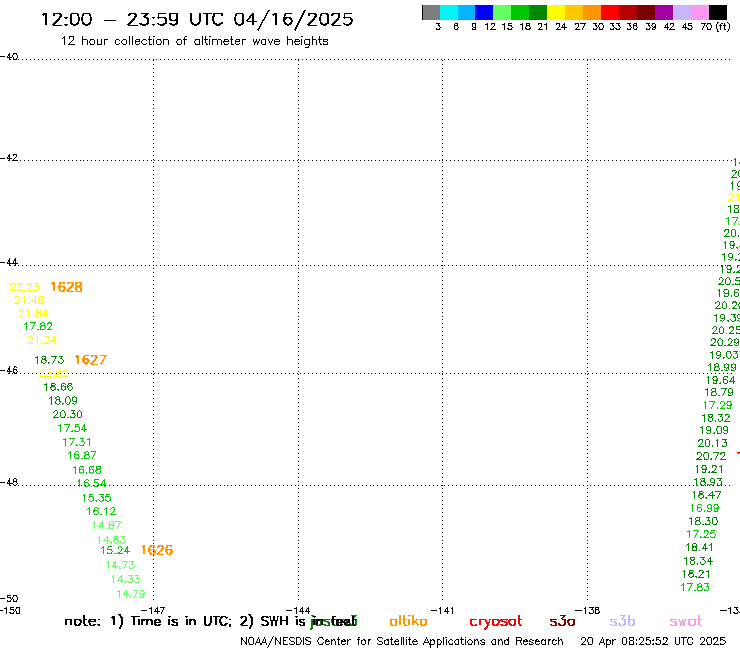The width and height of the screenshot is (740, 650).
Task: Click the 19.09 value on right track
Action: pyautogui.click(x=714, y=431)
